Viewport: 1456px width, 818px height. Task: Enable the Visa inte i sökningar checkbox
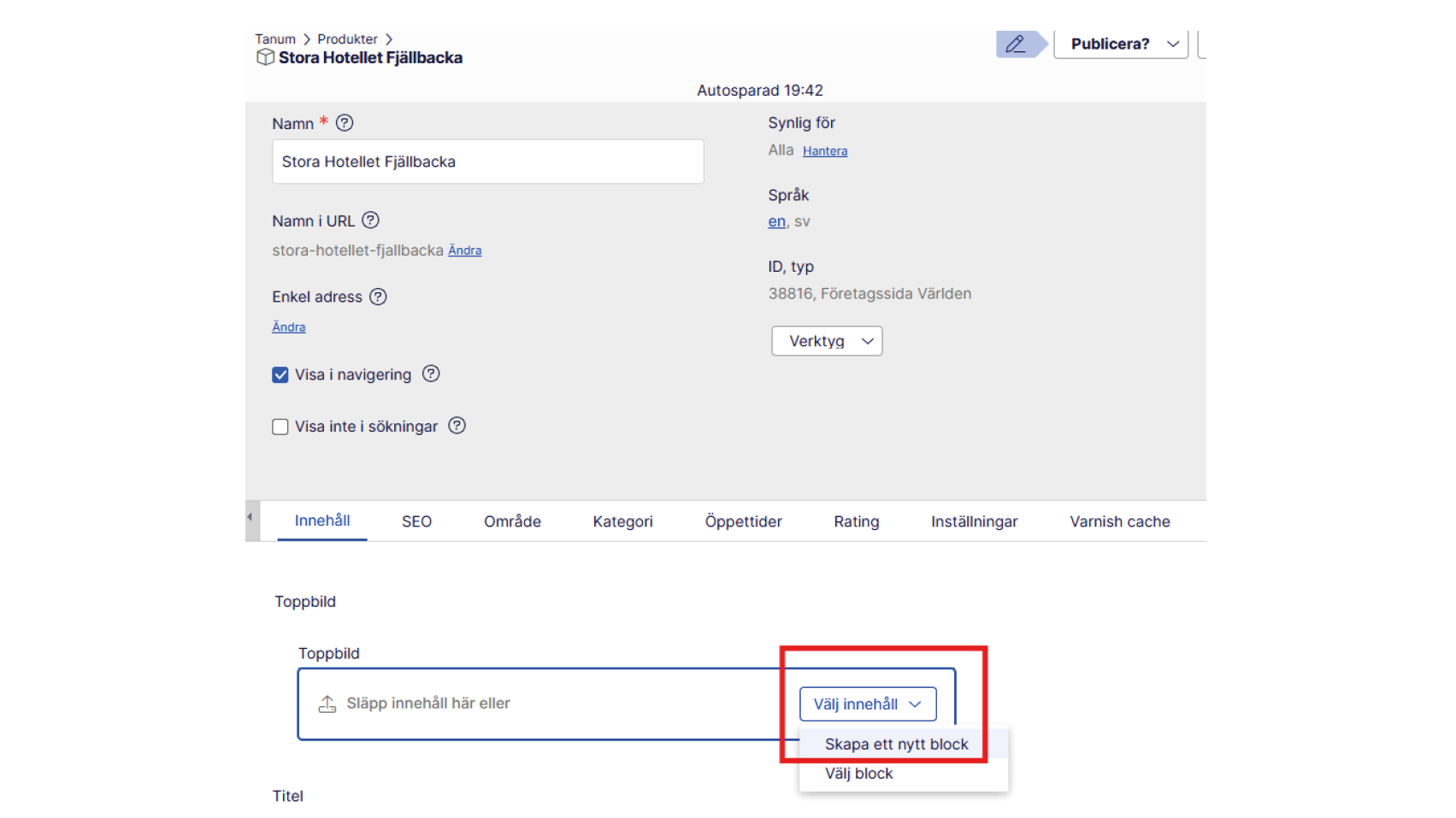[280, 427]
